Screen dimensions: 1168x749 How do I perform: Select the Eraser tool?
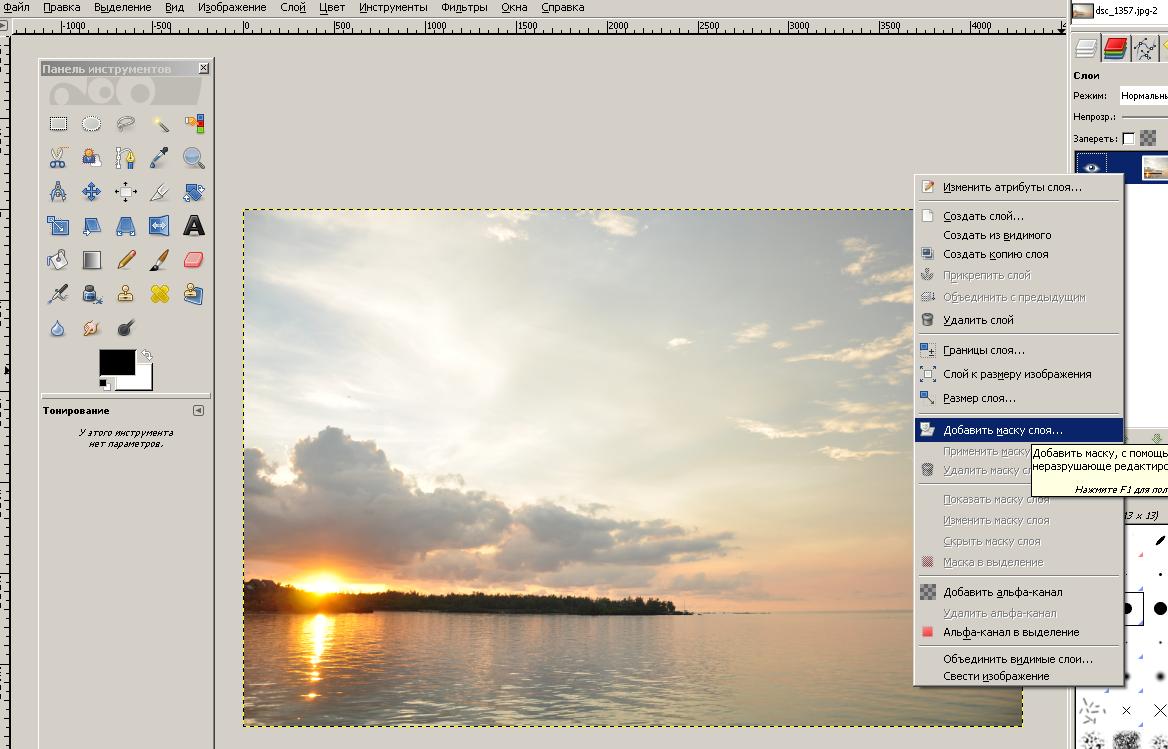[193, 260]
